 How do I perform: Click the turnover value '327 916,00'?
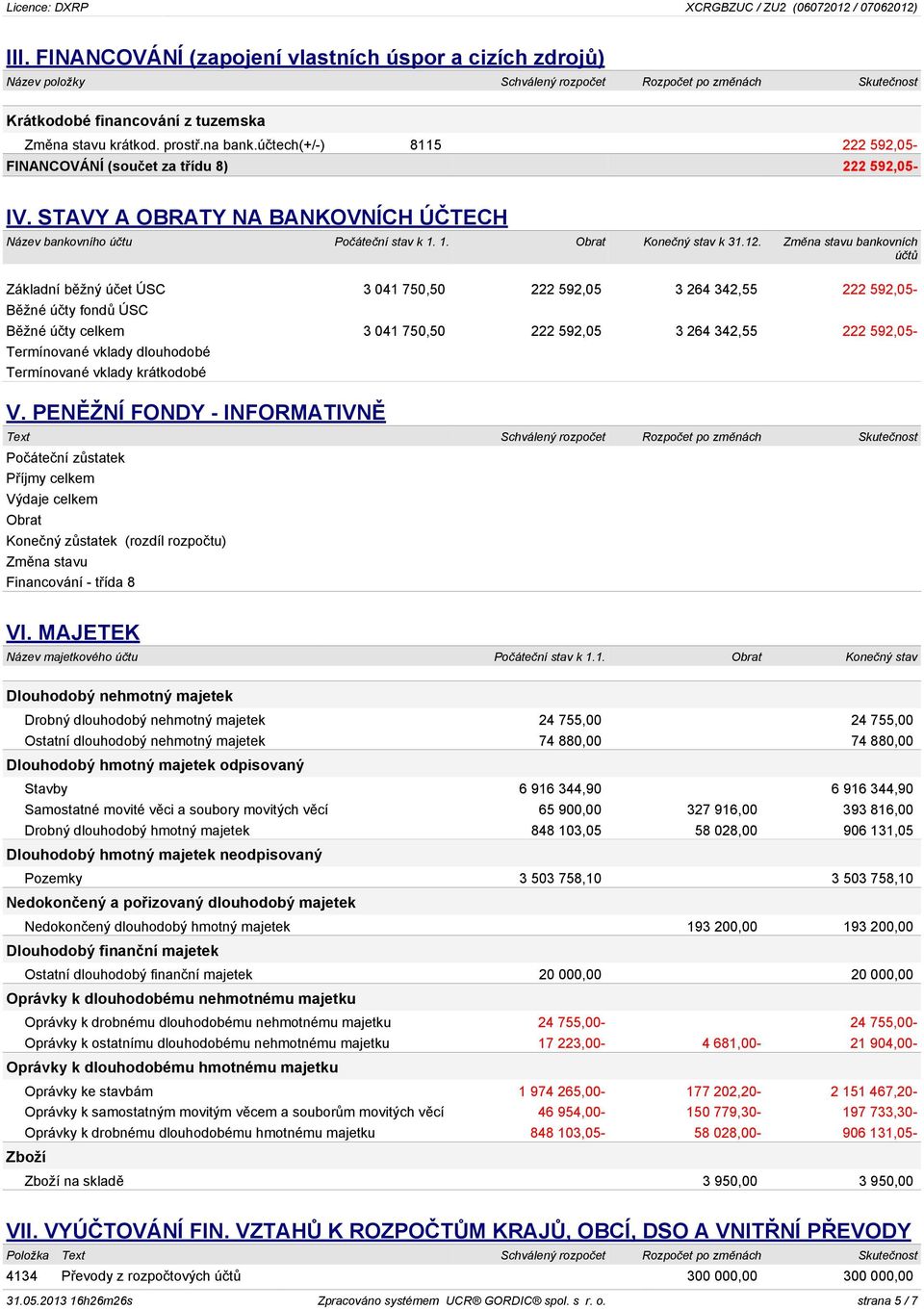click(722, 809)
